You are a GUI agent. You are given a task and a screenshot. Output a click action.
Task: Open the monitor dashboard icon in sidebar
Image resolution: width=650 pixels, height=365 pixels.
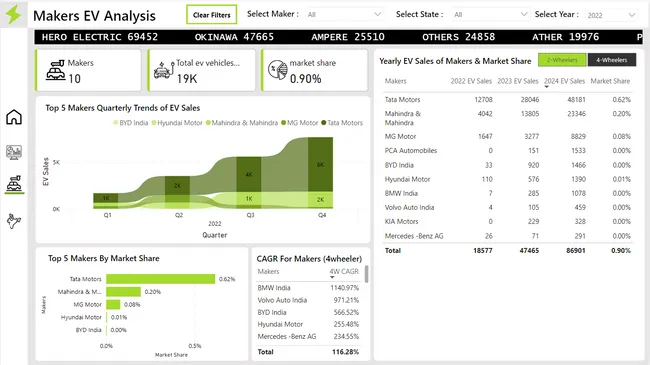(14, 152)
